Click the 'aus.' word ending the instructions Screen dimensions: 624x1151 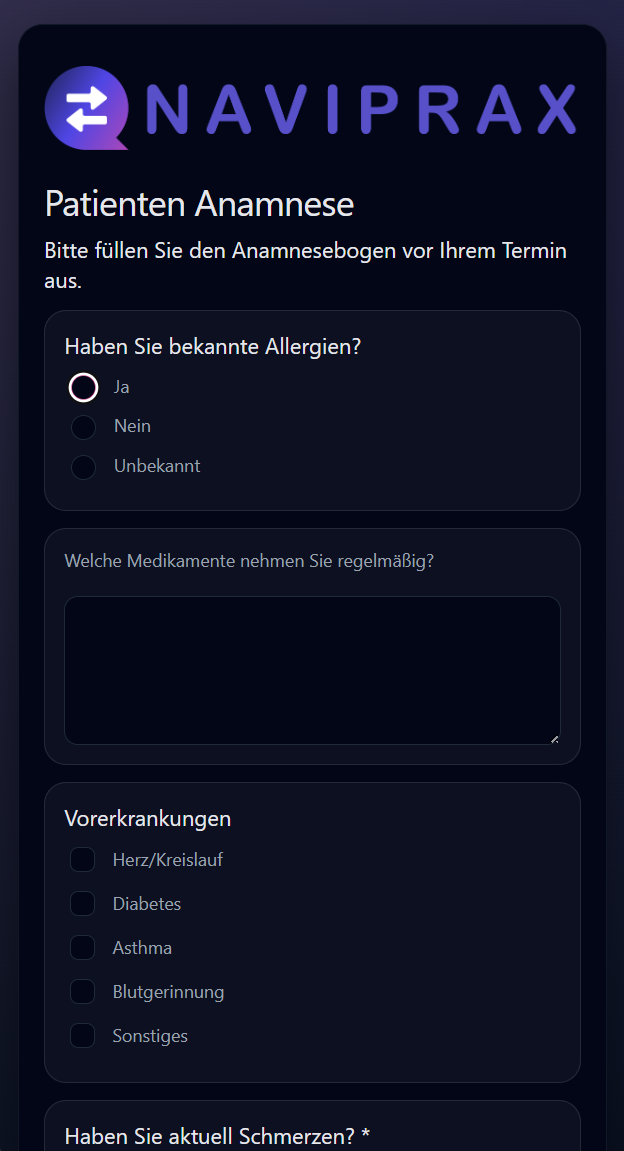pos(63,282)
